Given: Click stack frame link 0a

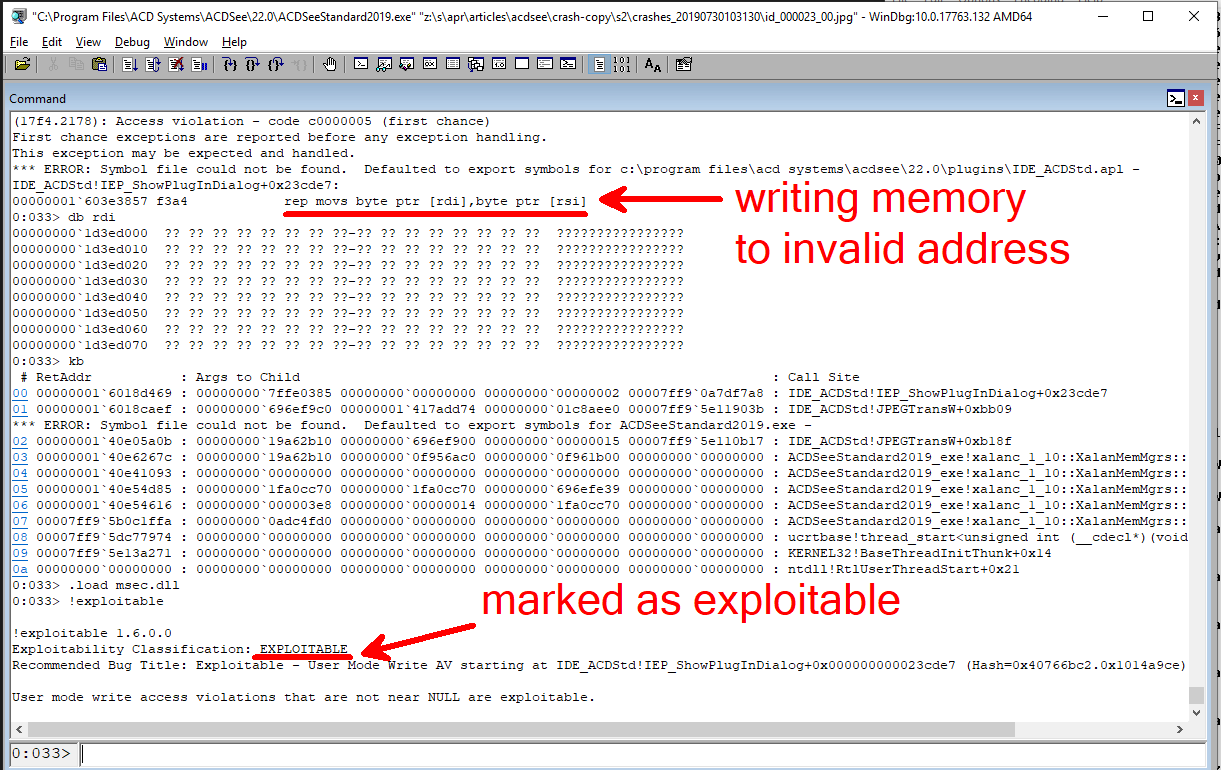Looking at the screenshot, I should [20, 570].
